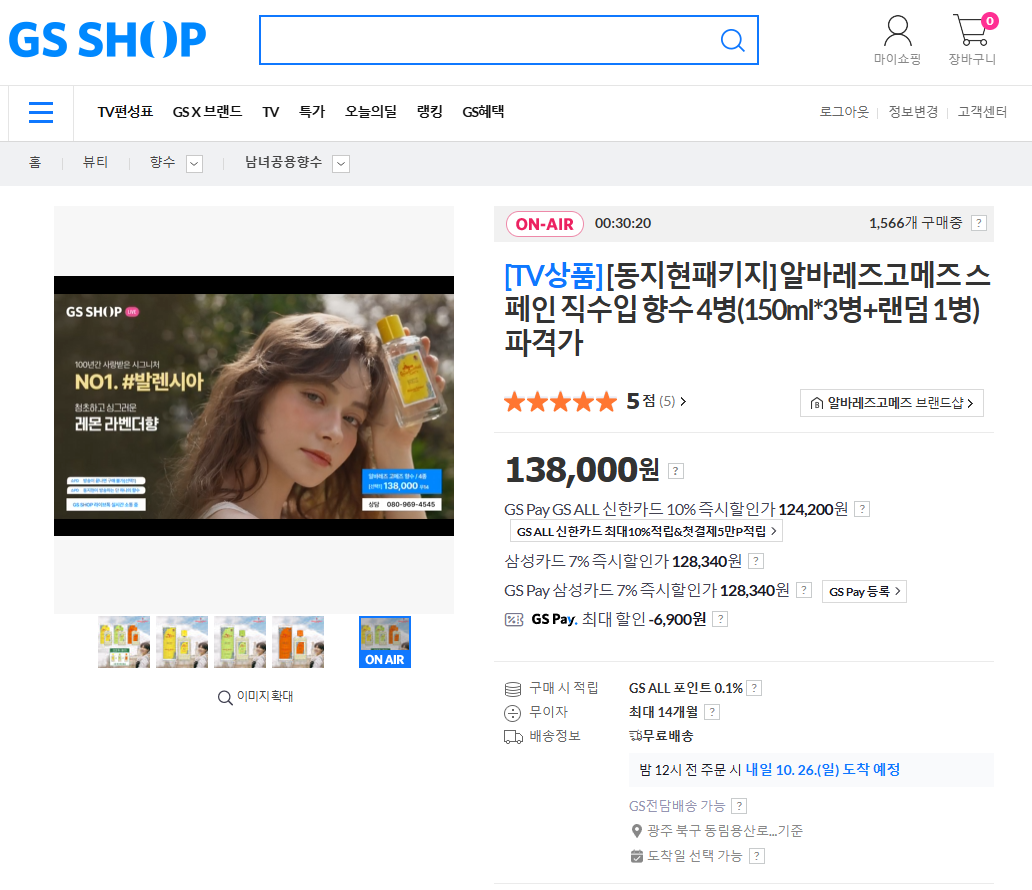Open the hamburger category menu
Image resolution: width=1032 pixels, height=890 pixels.
pos(41,113)
